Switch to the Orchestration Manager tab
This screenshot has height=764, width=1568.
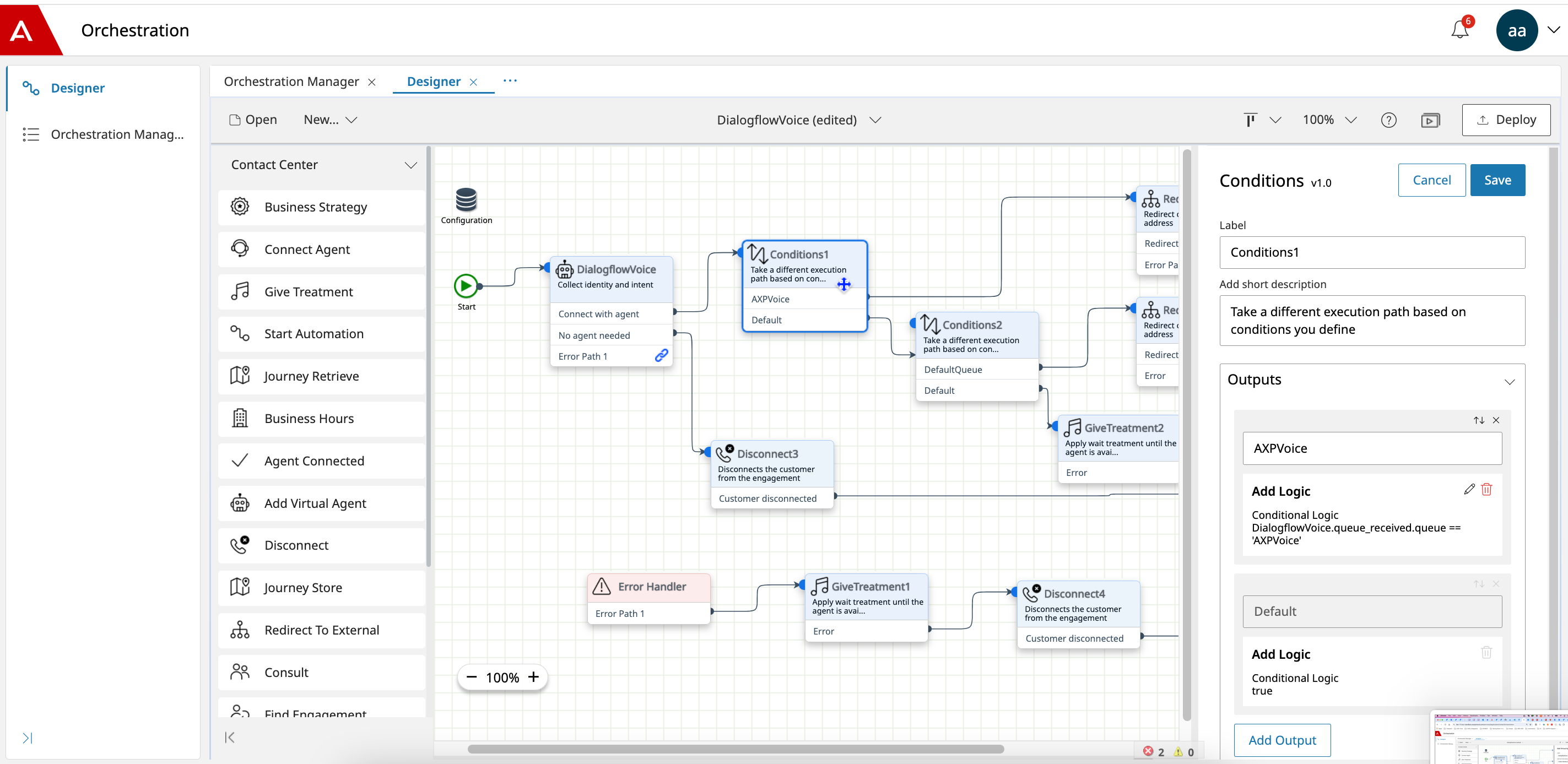click(291, 81)
